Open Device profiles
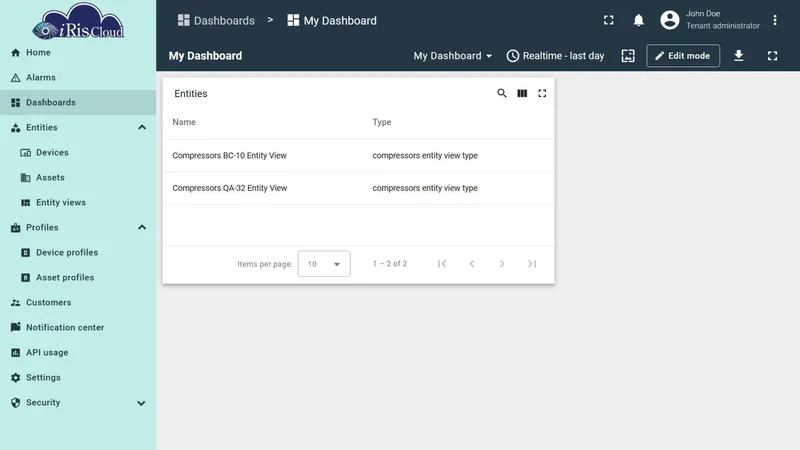800x450 pixels. tap(78, 253)
